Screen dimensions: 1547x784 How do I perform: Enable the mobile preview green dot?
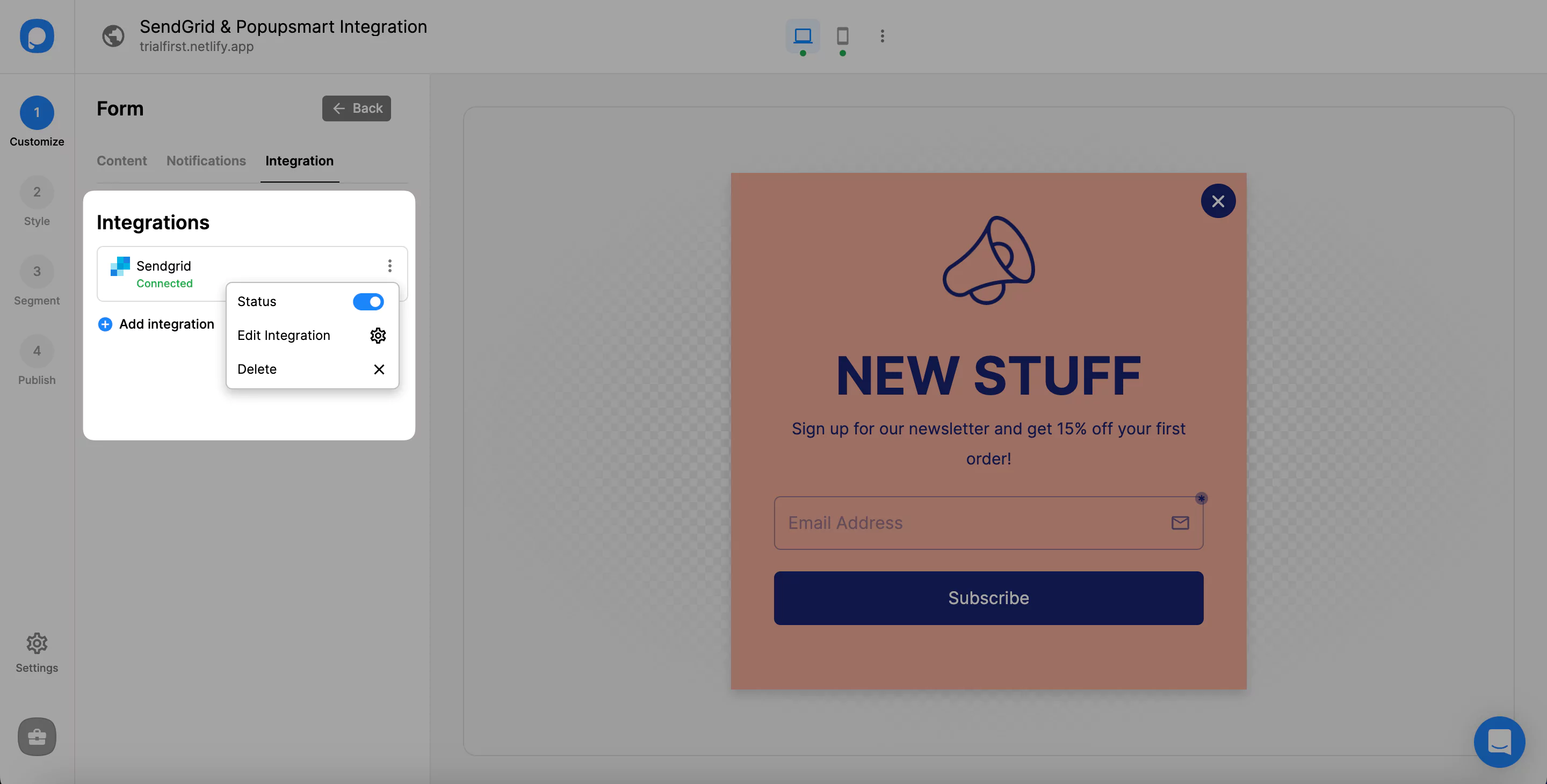click(x=843, y=52)
